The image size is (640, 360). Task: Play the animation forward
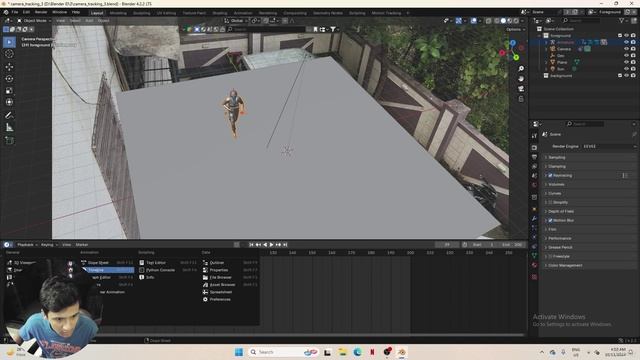271,244
